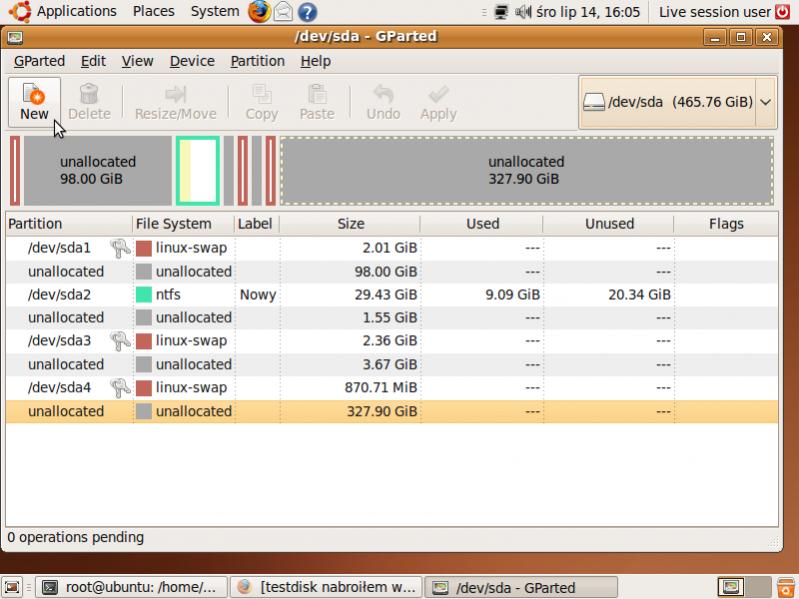This screenshot has width=799, height=599.
Task: Open the /dev/sda device selector dropdown
Action: [x=765, y=102]
